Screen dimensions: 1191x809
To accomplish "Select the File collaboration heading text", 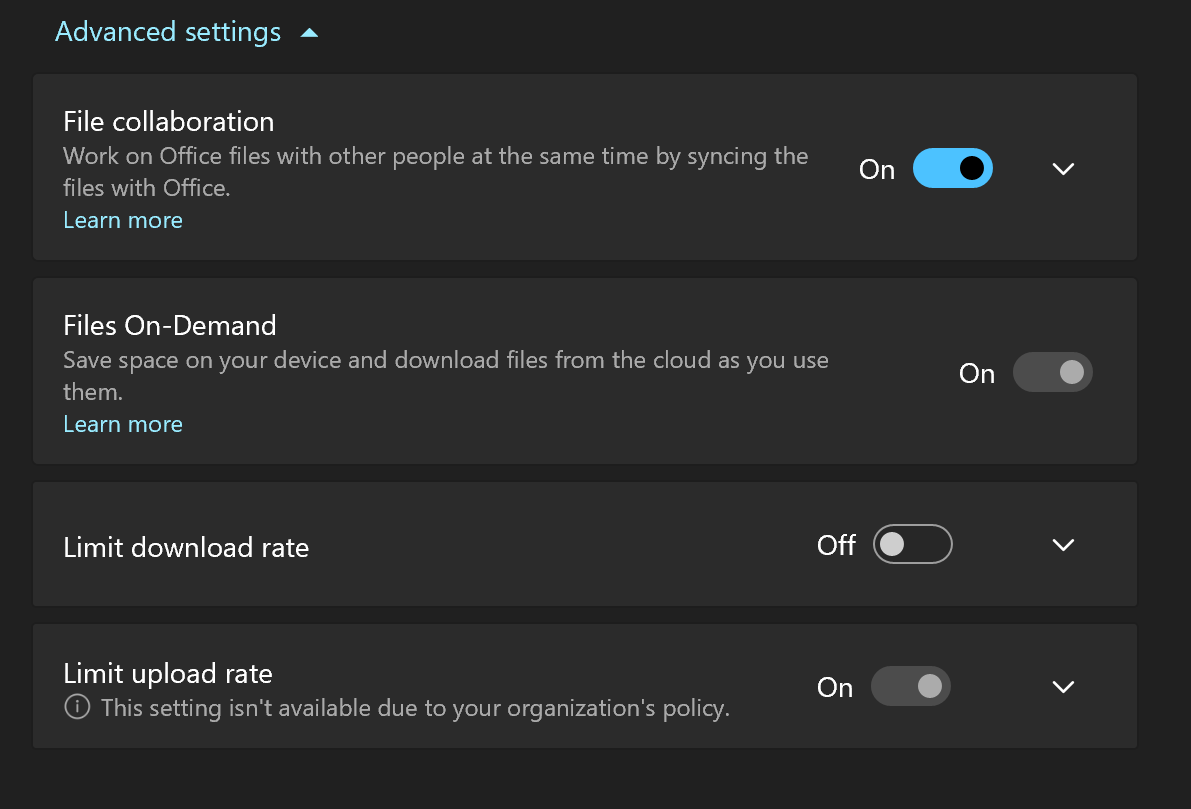I will point(169,122).
